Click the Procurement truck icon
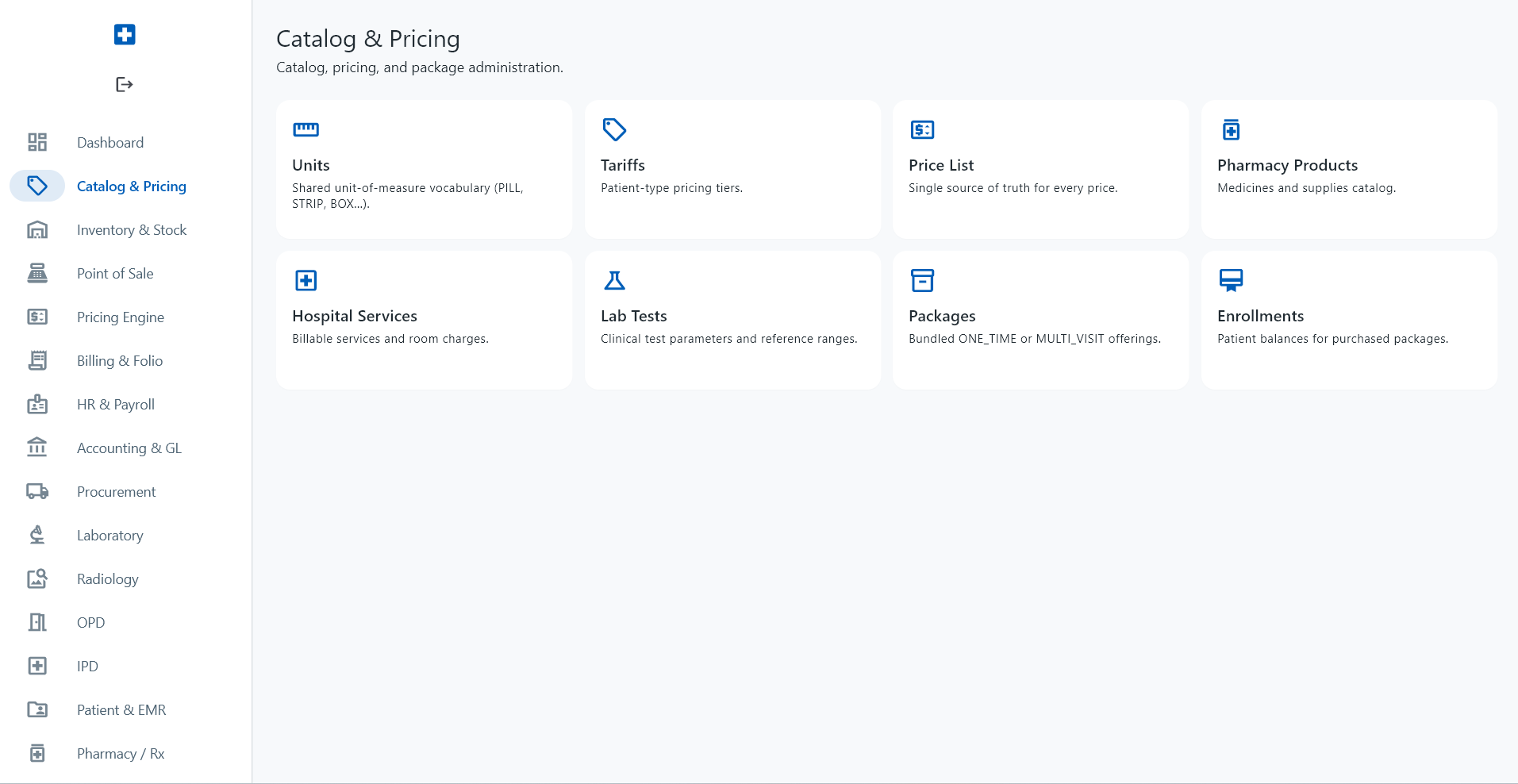The width and height of the screenshot is (1518, 784). 37,491
